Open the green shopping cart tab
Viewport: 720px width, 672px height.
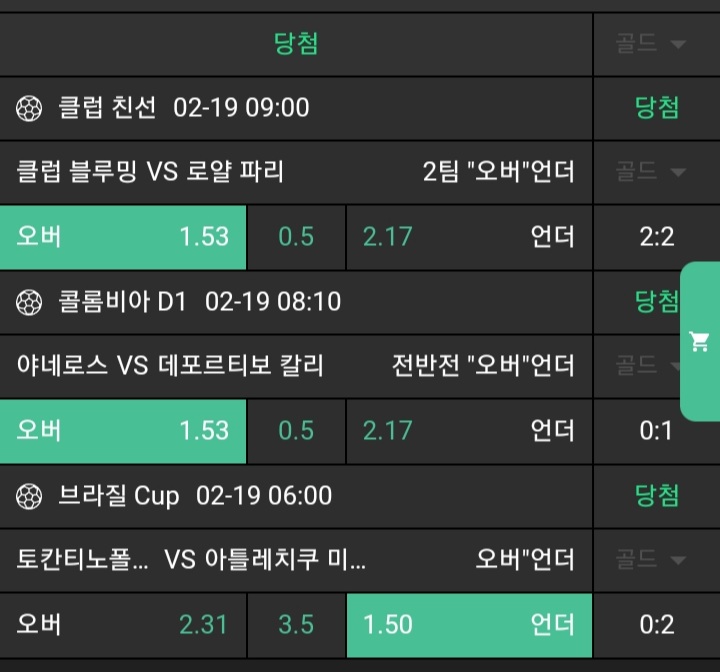[x=700, y=342]
